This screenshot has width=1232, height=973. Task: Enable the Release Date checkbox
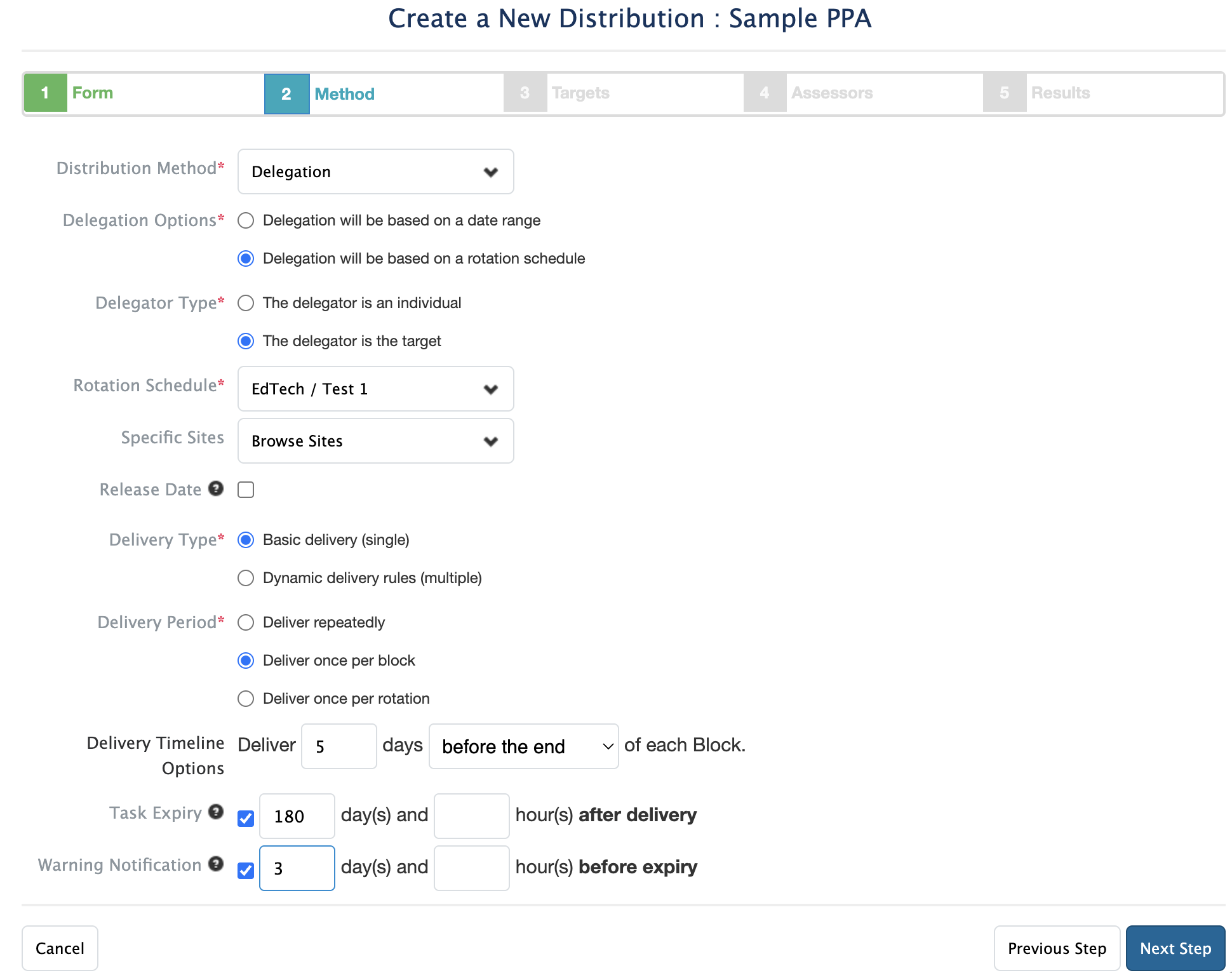tap(246, 490)
